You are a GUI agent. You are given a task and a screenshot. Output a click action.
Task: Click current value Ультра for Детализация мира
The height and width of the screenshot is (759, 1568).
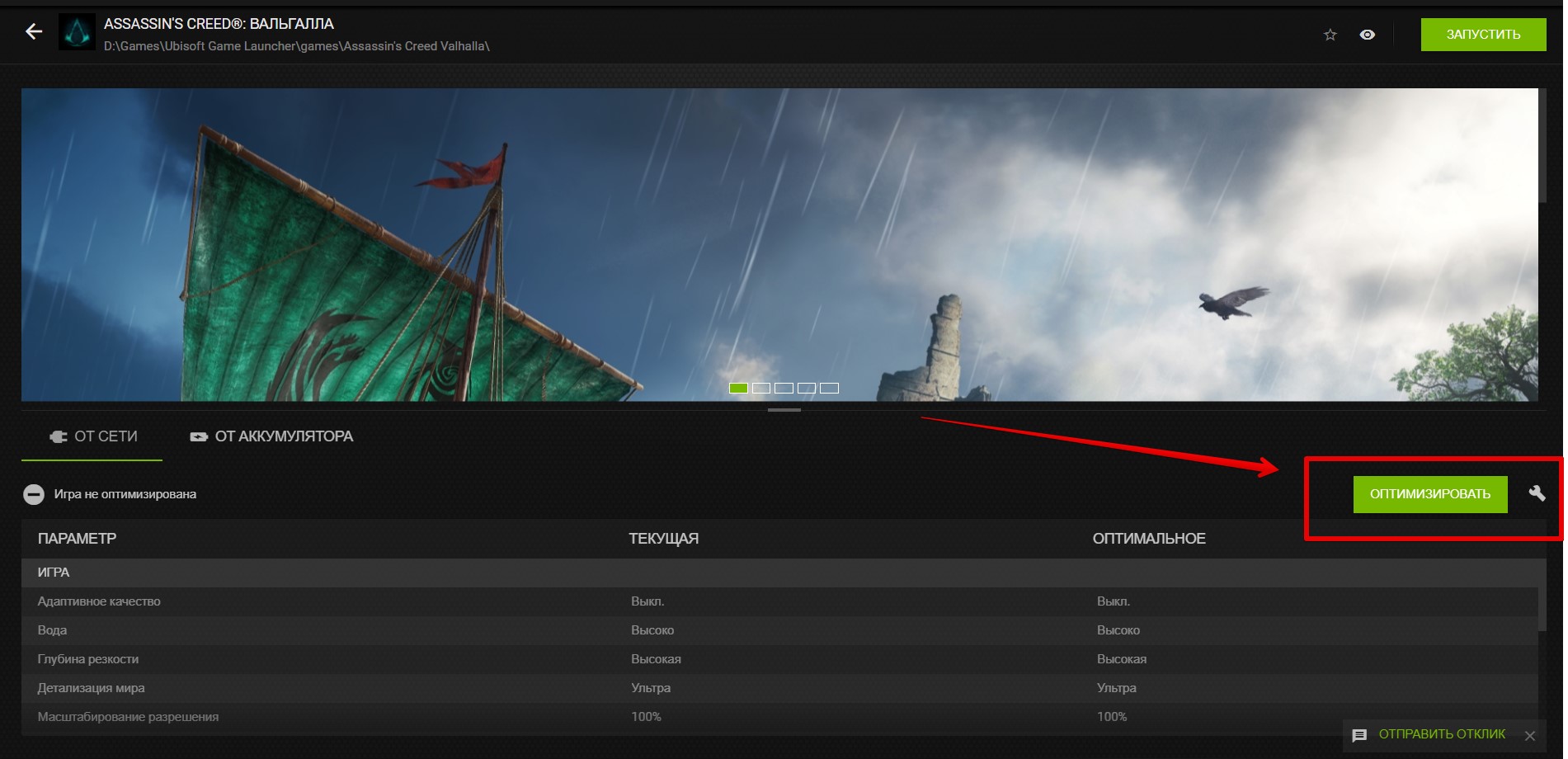651,688
